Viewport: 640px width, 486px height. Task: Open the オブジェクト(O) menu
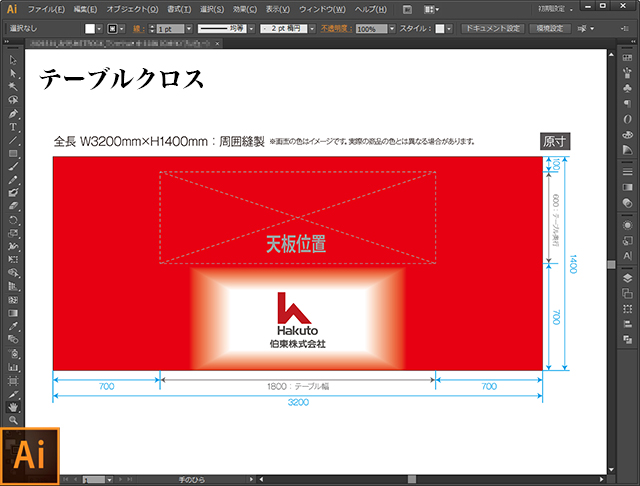132,9
